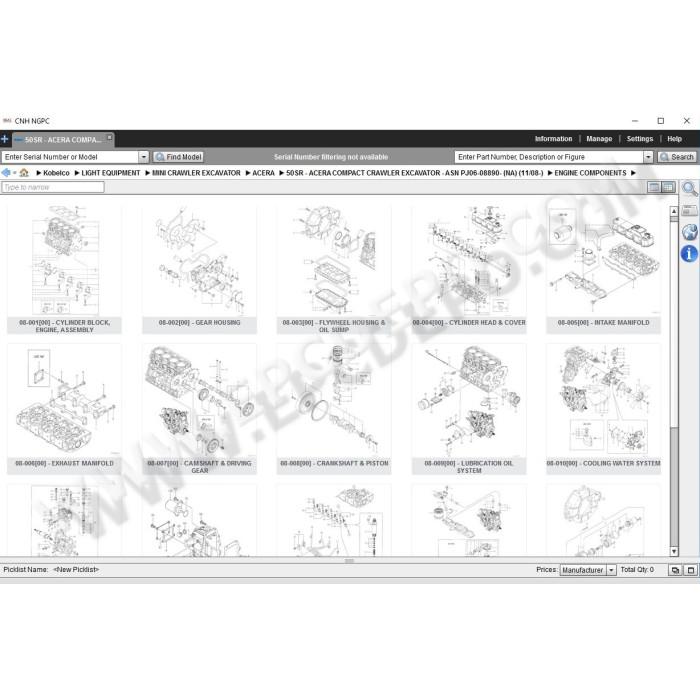The image size is (700, 700).
Task: Click the picklist restore panel icon
Action: tap(675, 570)
